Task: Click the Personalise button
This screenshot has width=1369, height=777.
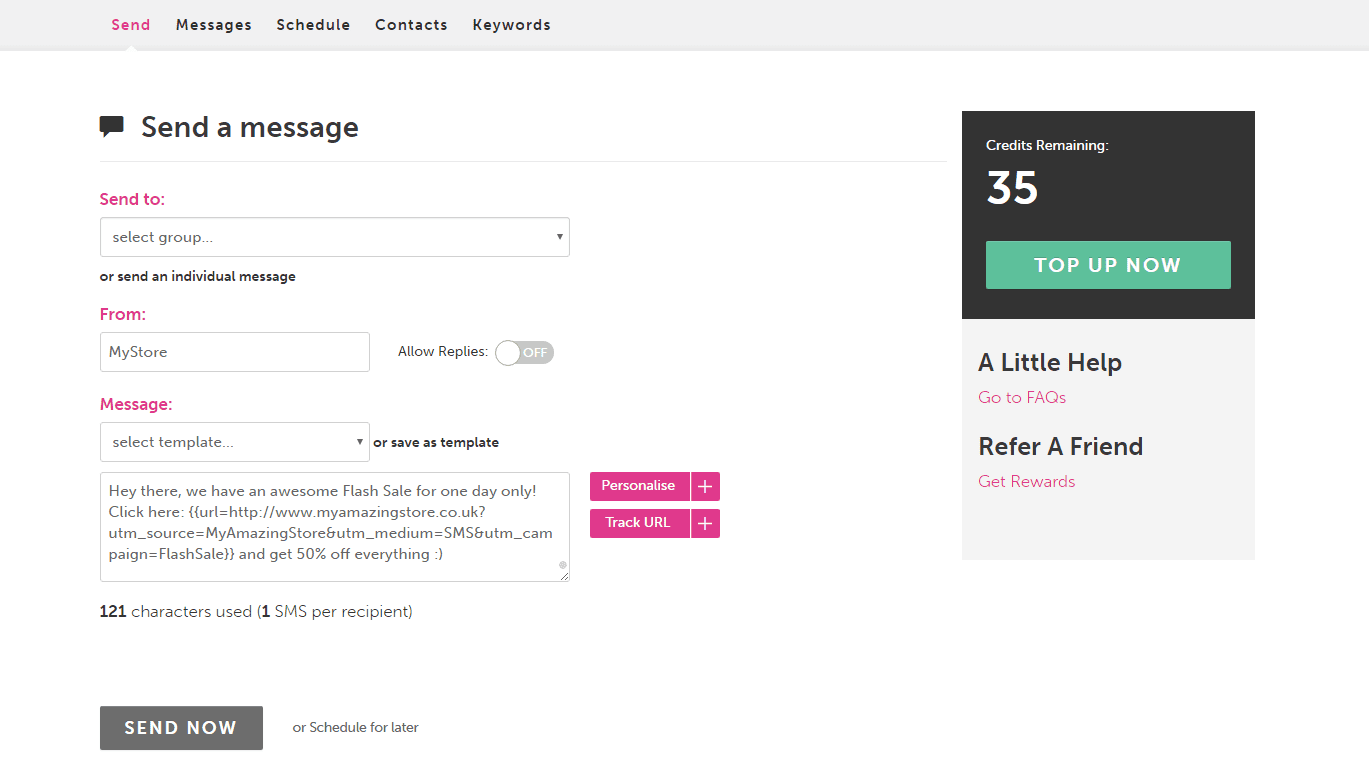Action: (639, 486)
